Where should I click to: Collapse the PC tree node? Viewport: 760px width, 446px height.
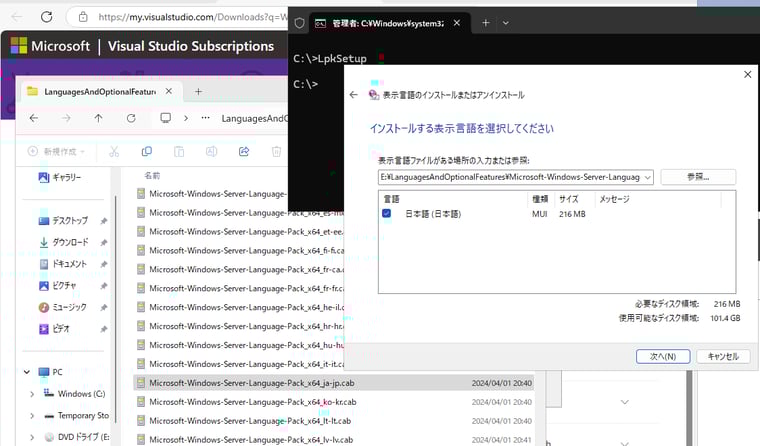tap(27, 372)
